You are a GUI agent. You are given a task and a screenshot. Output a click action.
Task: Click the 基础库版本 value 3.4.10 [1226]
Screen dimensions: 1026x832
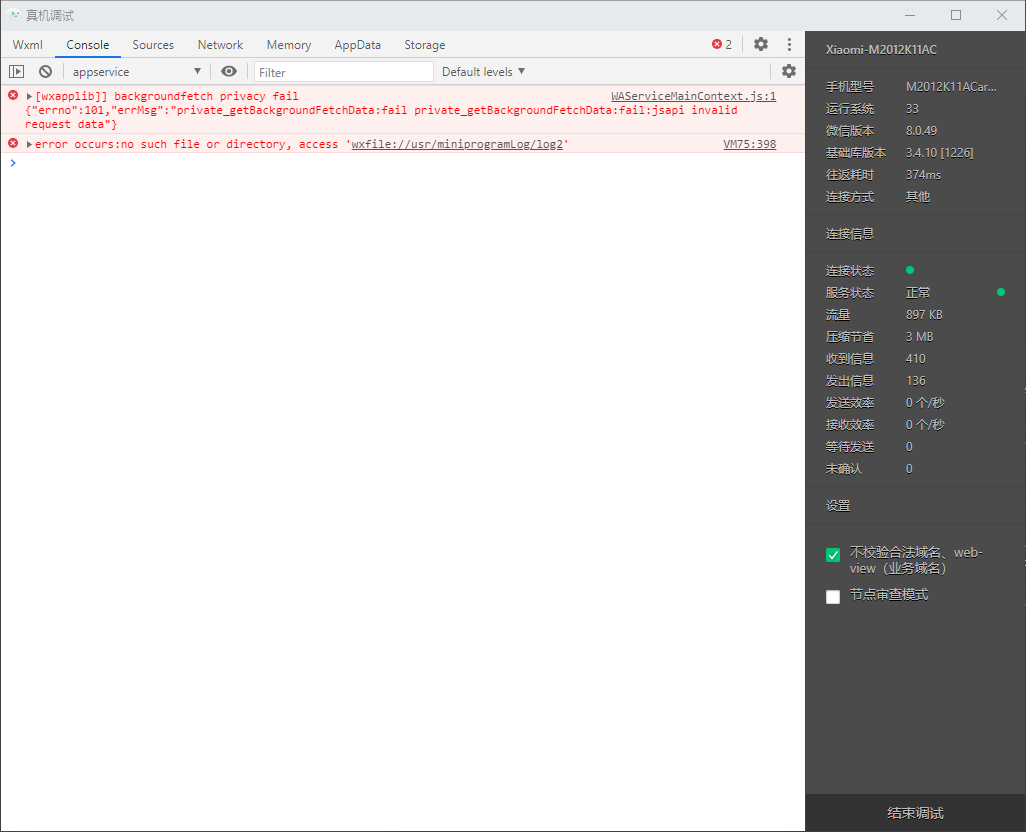(x=940, y=152)
